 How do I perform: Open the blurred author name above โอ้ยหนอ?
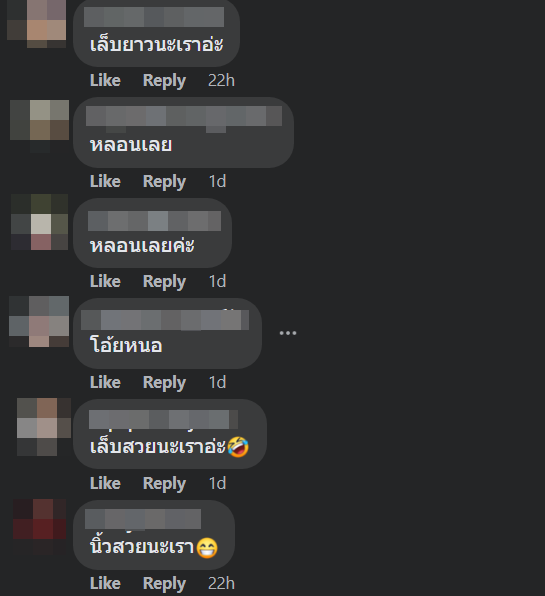coord(165,320)
